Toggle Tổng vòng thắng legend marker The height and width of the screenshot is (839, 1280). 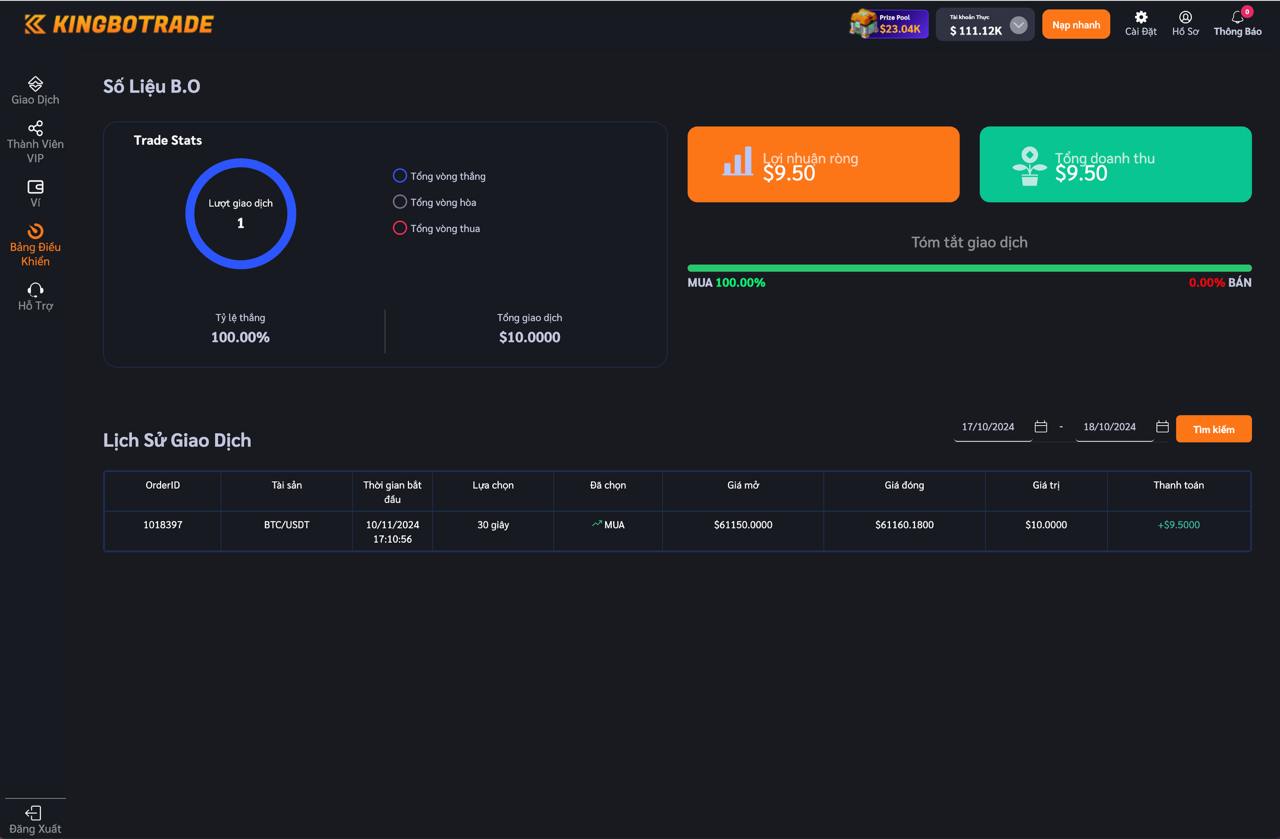[x=399, y=175]
